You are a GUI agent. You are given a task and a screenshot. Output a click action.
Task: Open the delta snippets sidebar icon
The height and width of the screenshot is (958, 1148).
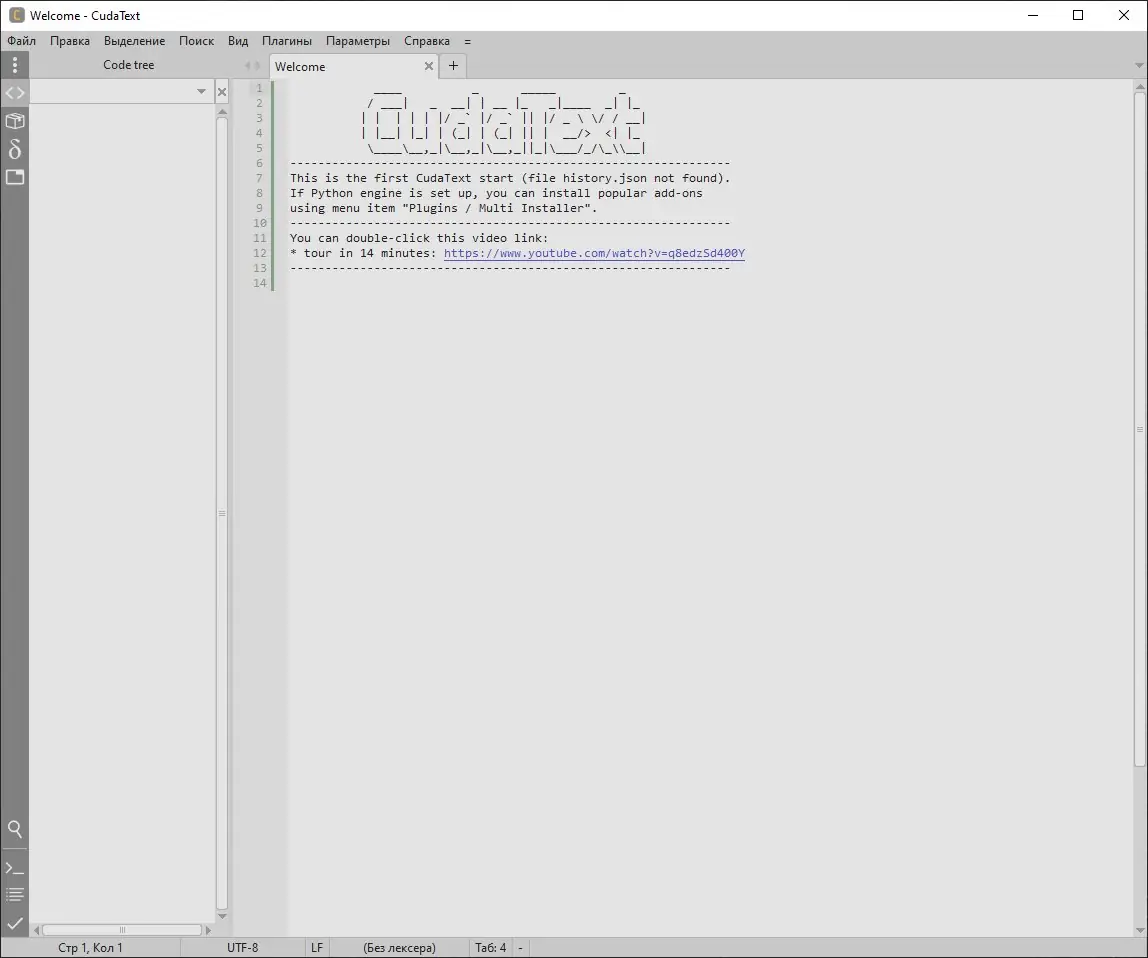(15, 149)
